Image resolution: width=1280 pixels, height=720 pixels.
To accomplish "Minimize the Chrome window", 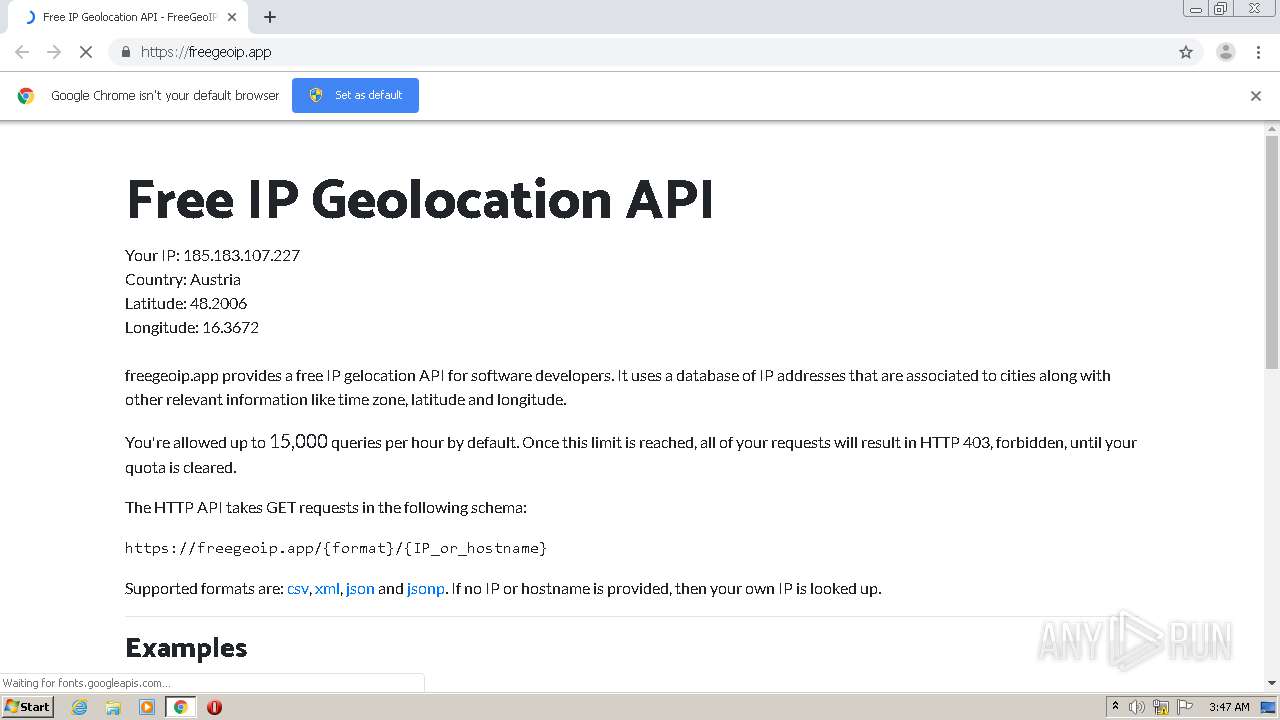I will pos(1196,9).
